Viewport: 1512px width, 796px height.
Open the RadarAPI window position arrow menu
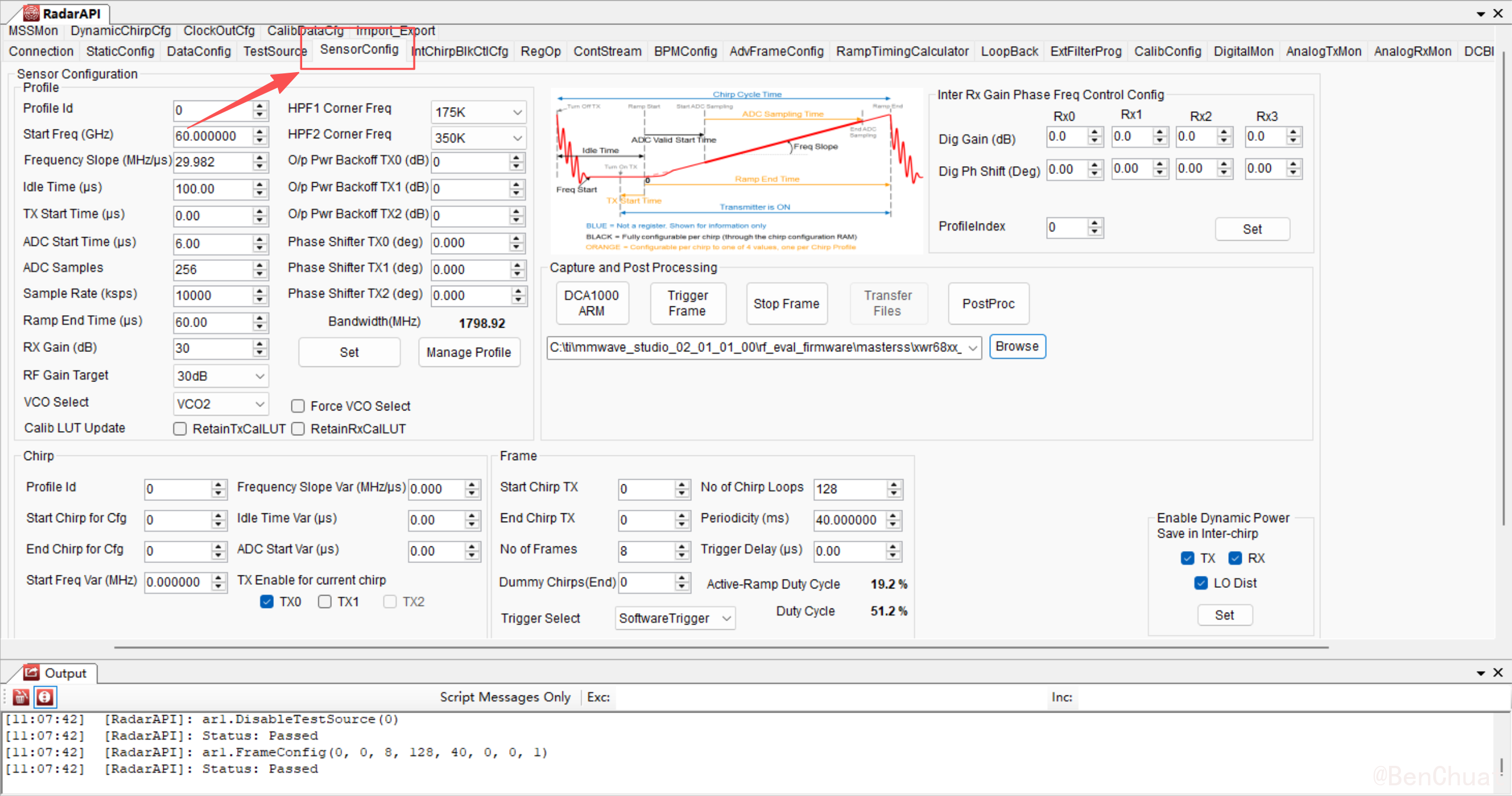point(1481,14)
